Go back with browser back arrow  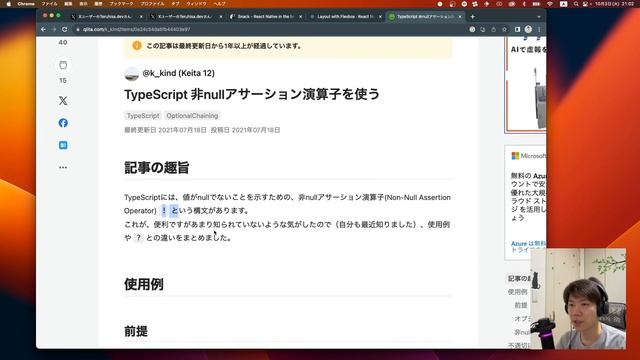coord(43,29)
